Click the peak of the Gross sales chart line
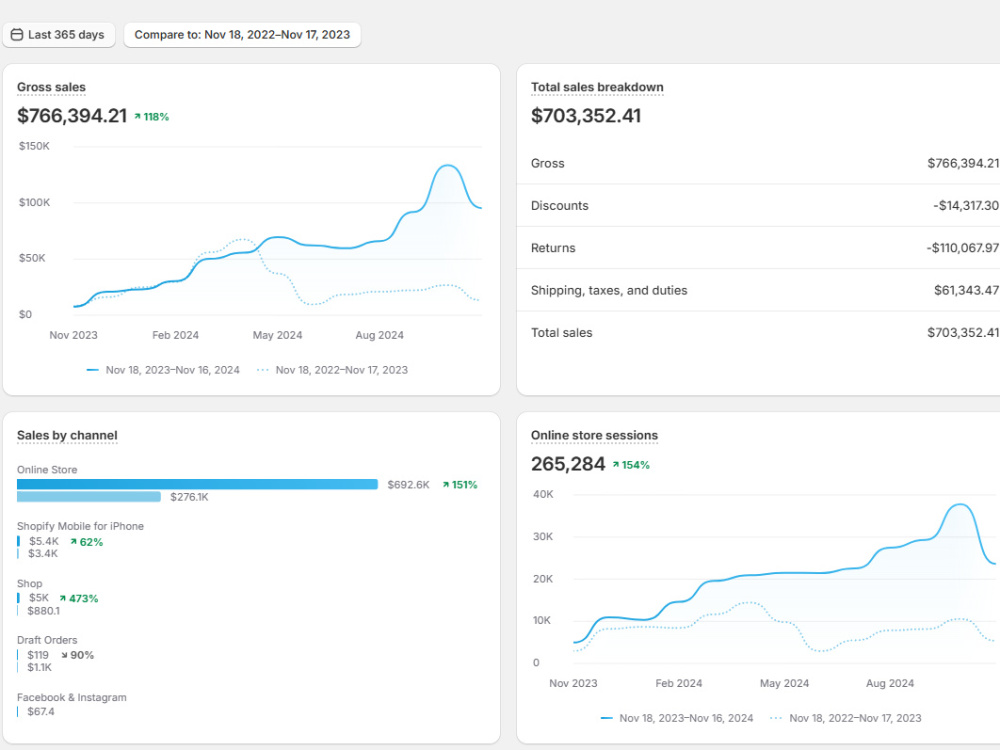Viewport: 1000px width, 750px height. 448,166
